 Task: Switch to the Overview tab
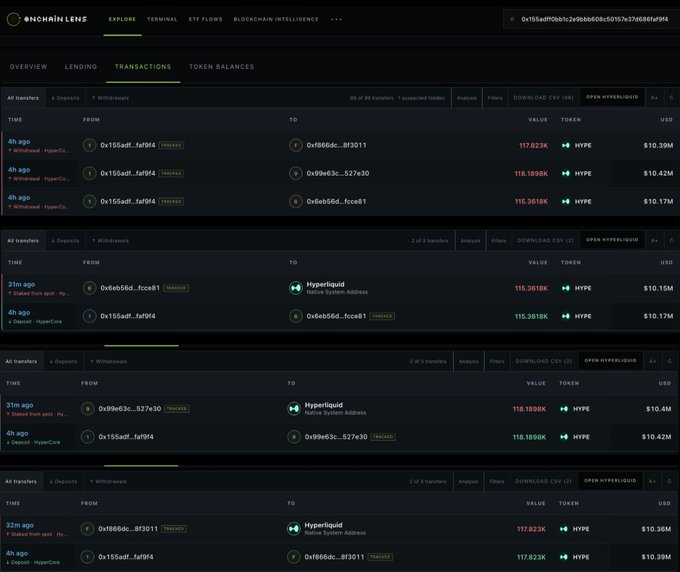pyautogui.click(x=29, y=67)
